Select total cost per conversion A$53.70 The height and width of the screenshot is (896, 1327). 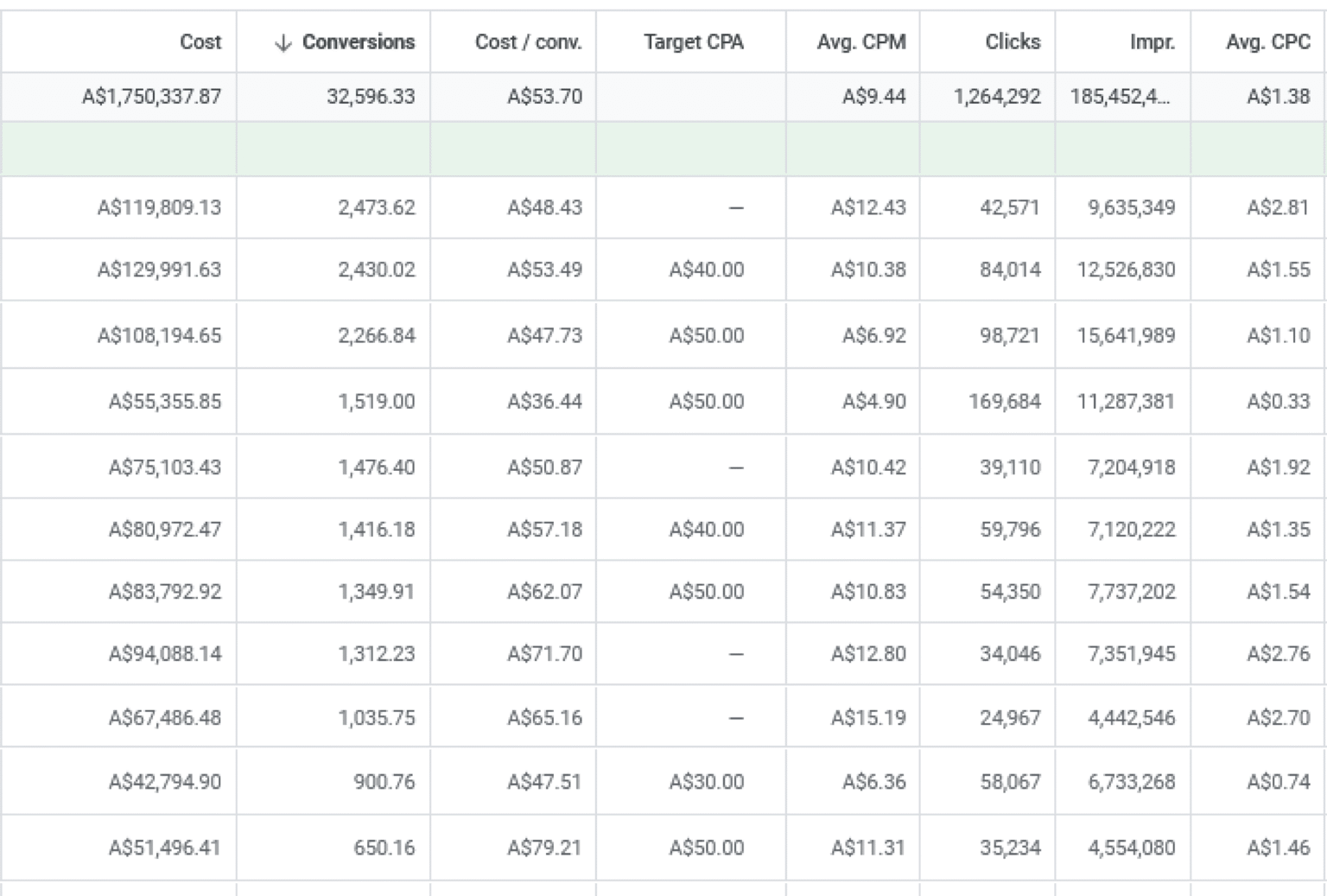click(x=544, y=97)
